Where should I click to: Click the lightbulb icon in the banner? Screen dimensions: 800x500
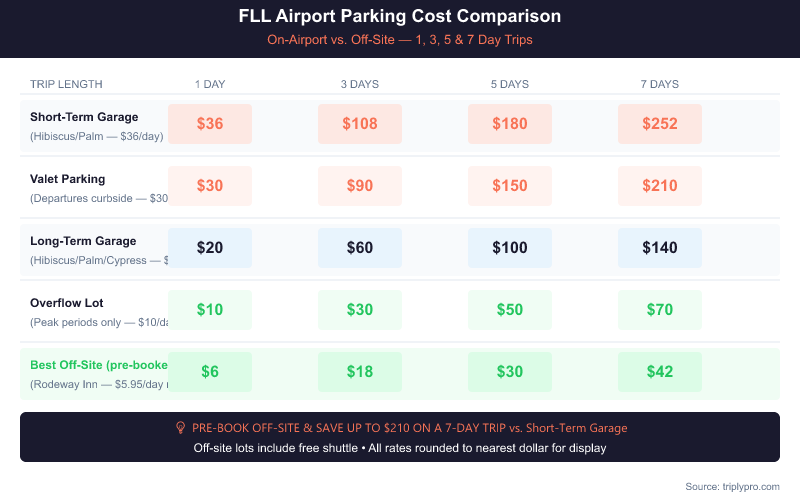(181, 428)
